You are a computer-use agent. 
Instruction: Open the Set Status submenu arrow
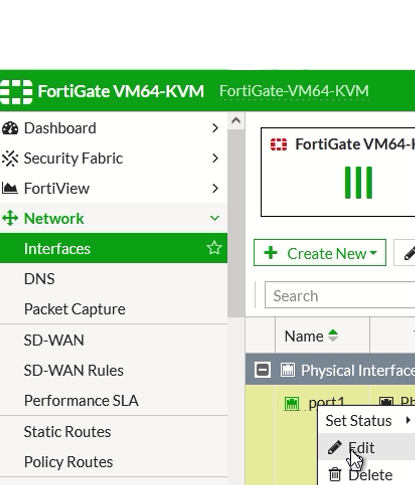point(408,420)
